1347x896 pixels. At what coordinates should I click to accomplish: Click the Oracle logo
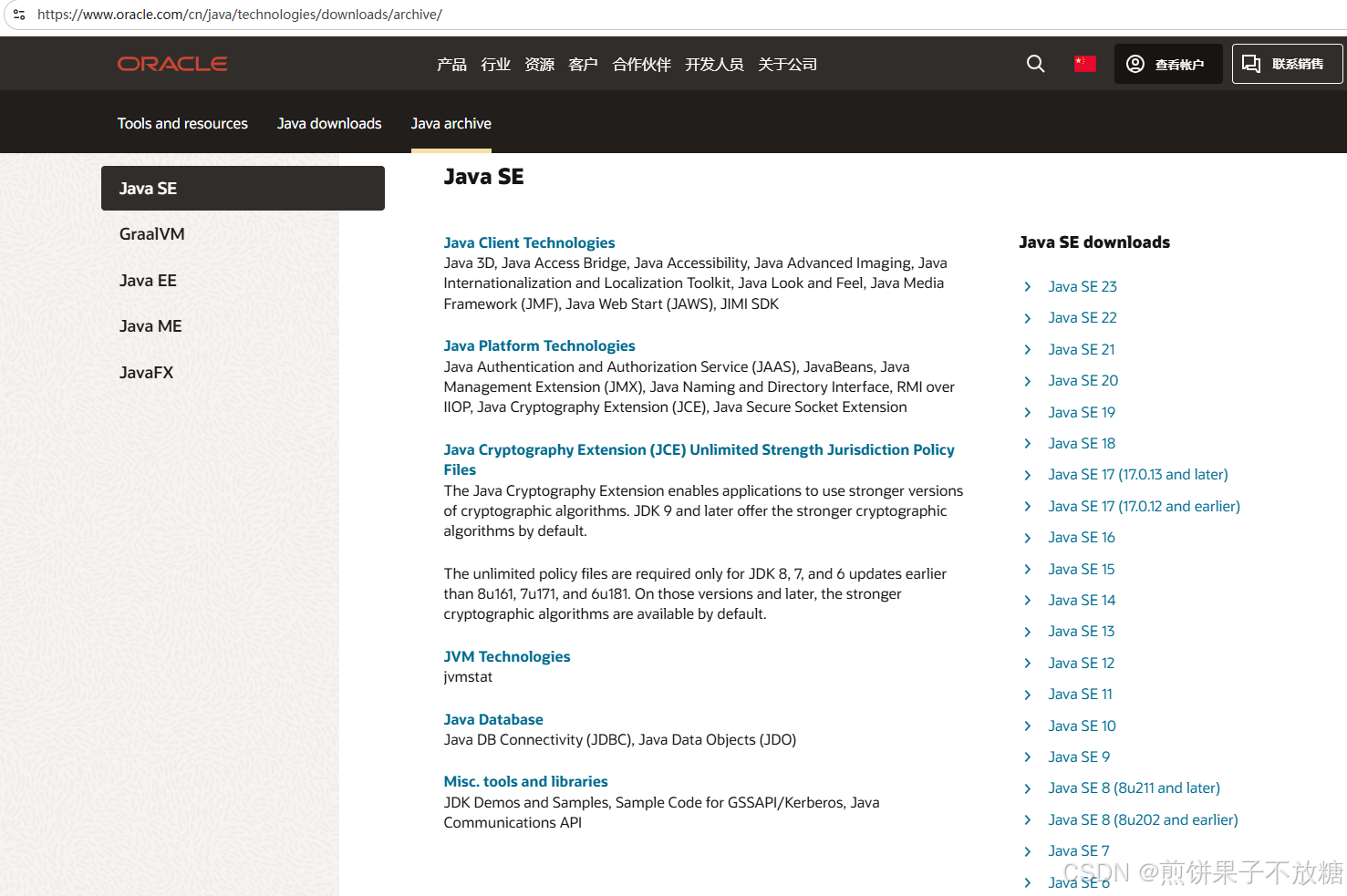point(172,64)
